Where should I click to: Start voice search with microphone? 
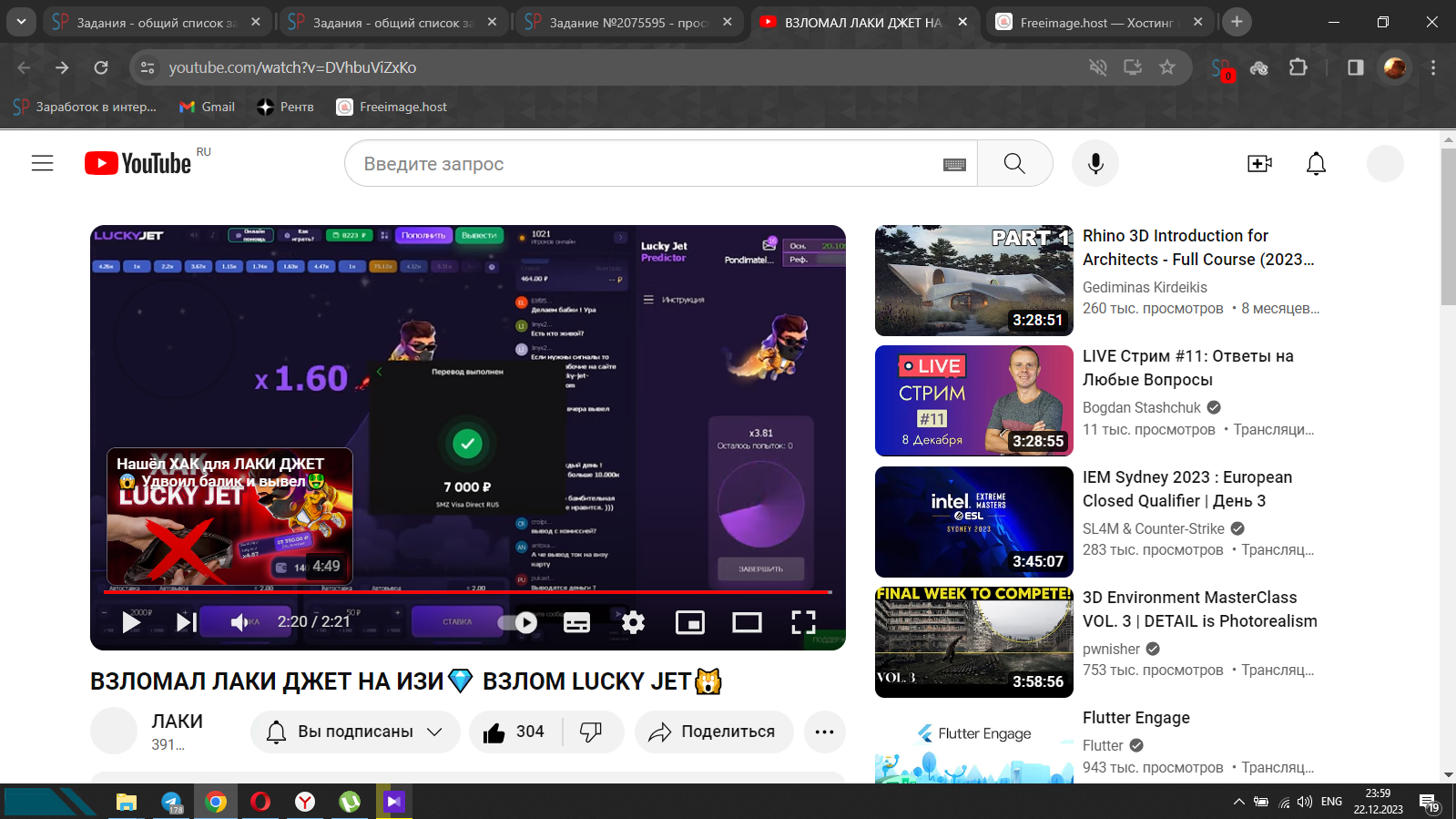click(1095, 163)
